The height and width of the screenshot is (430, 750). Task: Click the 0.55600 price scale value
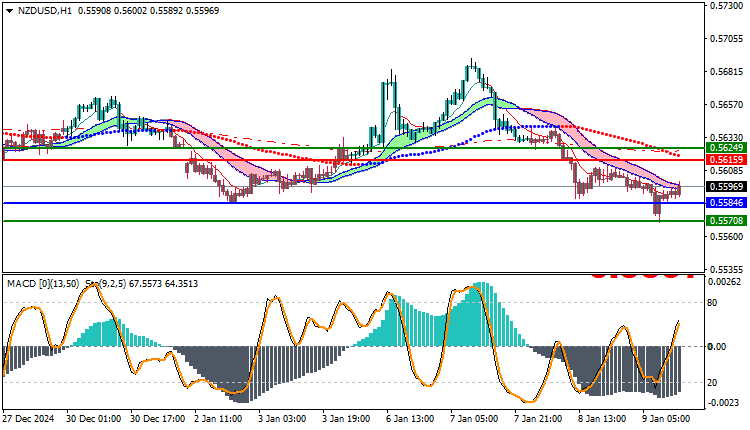(727, 237)
